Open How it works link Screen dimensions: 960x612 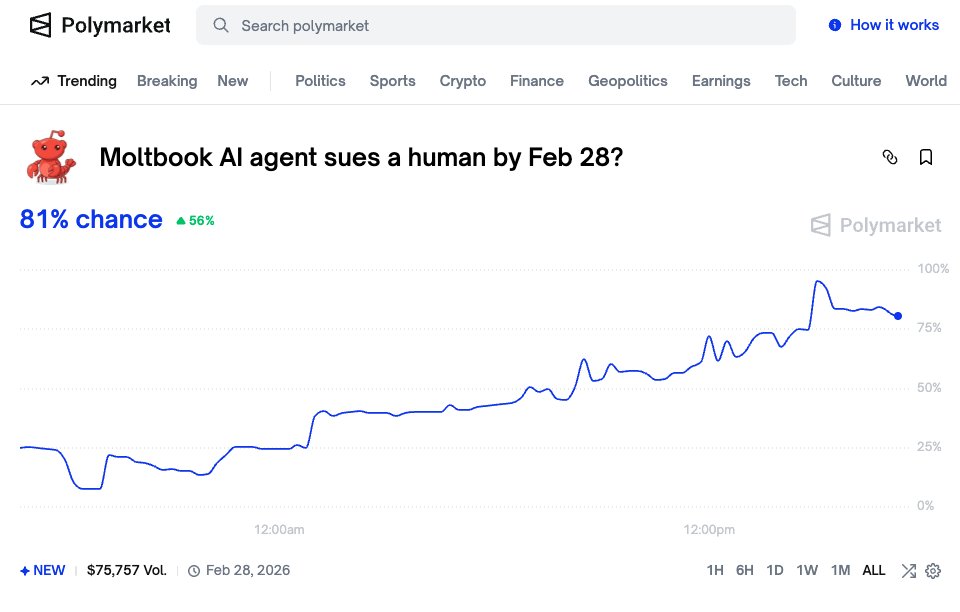(894, 25)
